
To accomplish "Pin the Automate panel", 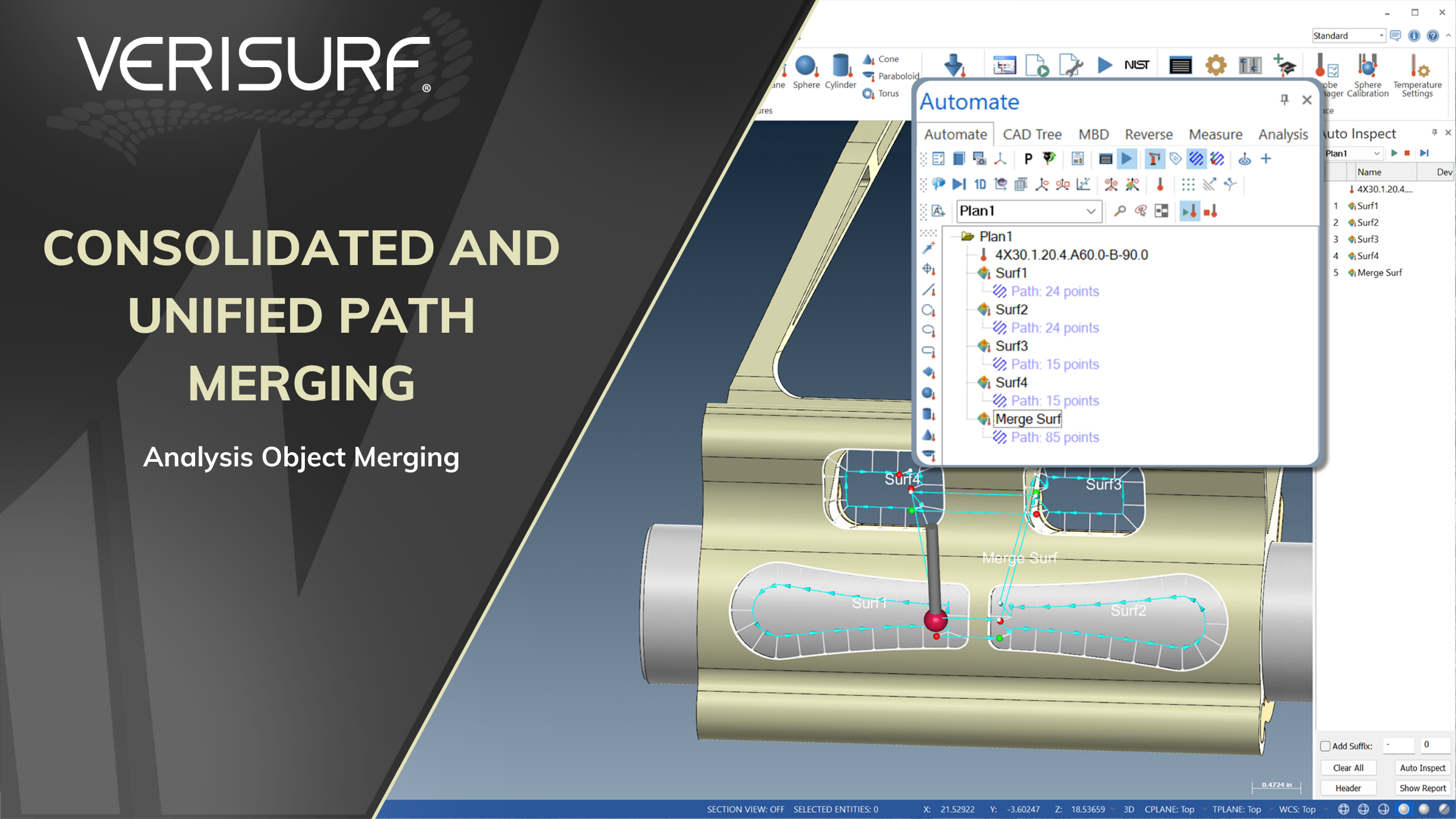I will [x=1284, y=100].
